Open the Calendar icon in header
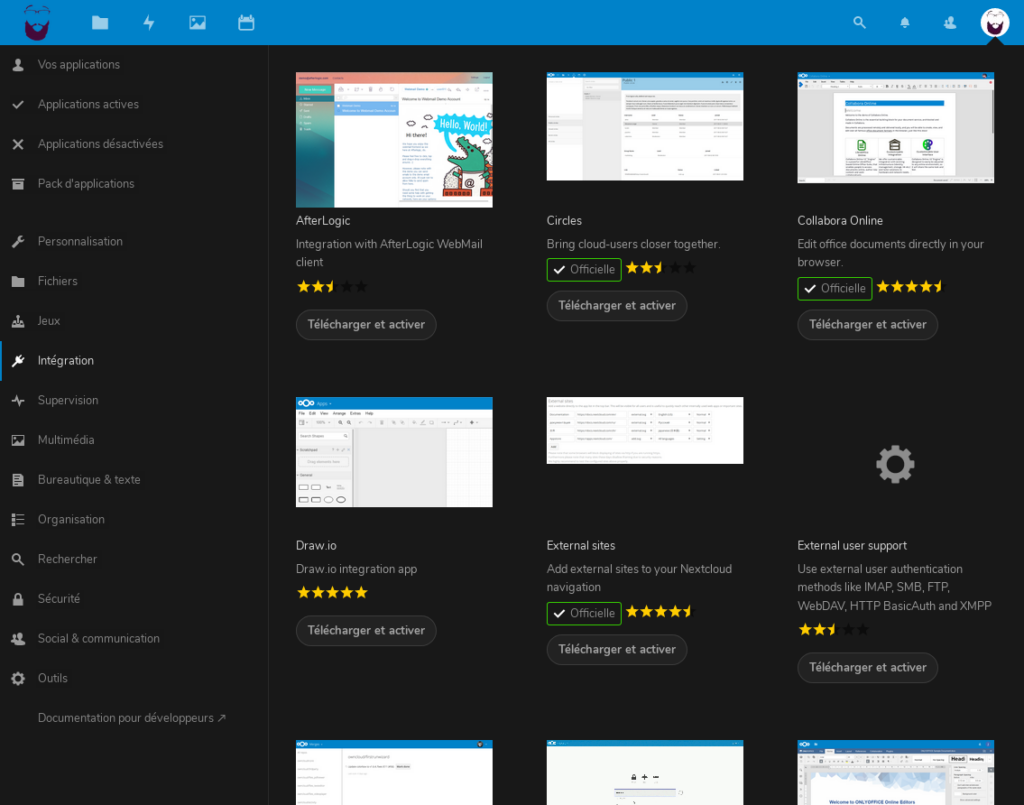 [246, 23]
